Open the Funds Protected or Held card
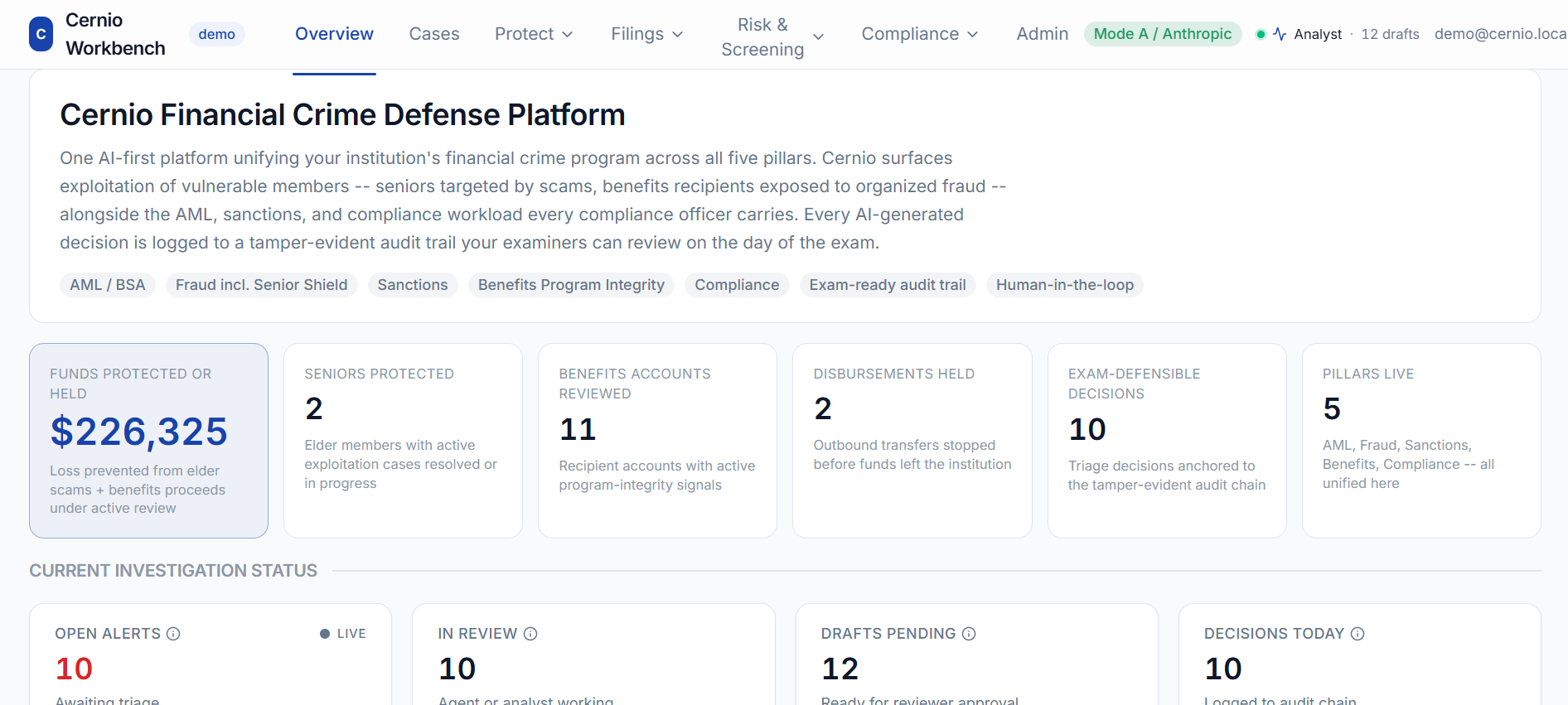Screen dimensions: 1568x705 pos(149,441)
